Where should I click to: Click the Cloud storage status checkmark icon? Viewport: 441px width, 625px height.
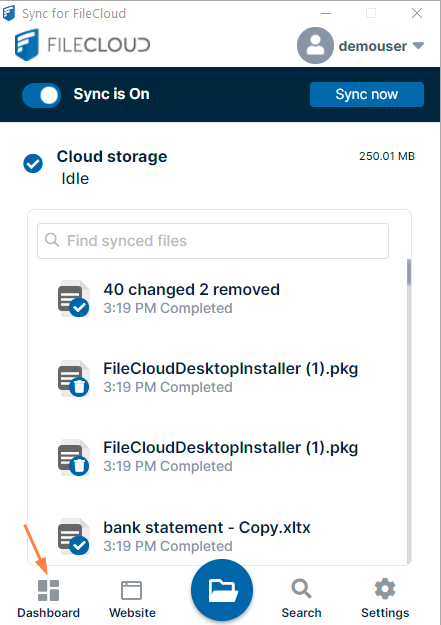click(x=33, y=163)
